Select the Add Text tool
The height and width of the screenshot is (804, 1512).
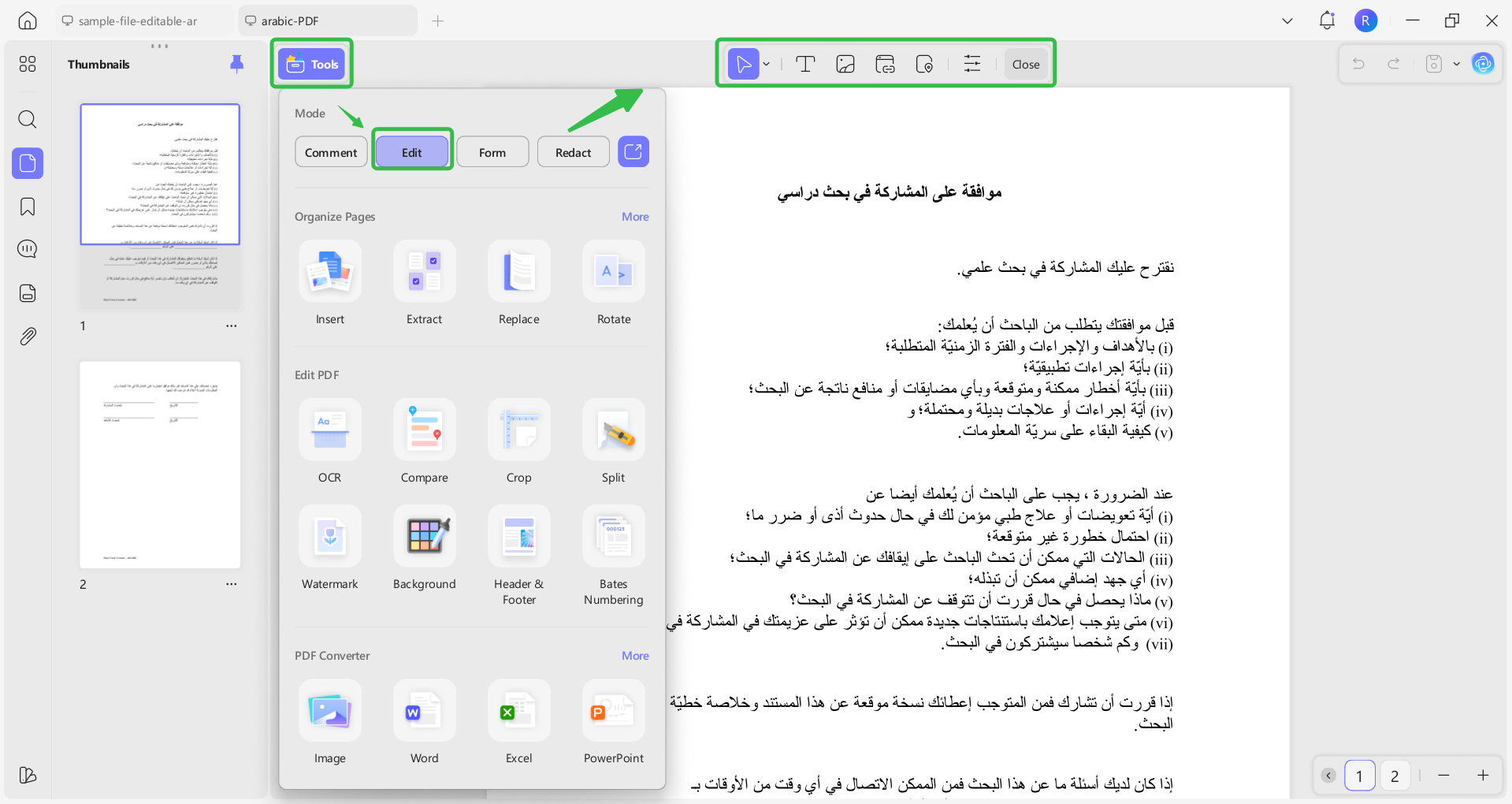pyautogui.click(x=805, y=64)
